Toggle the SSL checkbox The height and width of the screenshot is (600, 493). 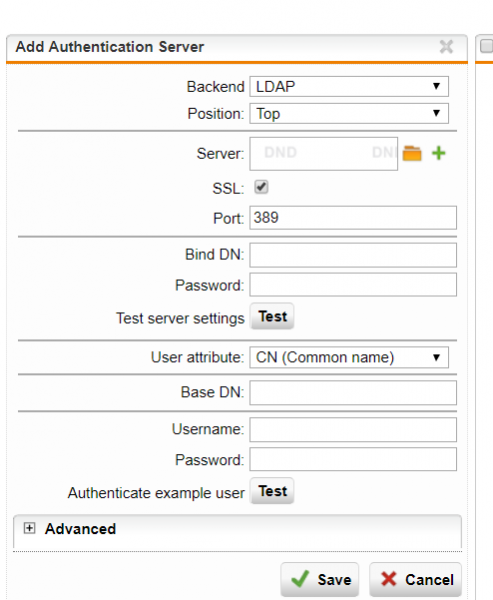(x=261, y=187)
